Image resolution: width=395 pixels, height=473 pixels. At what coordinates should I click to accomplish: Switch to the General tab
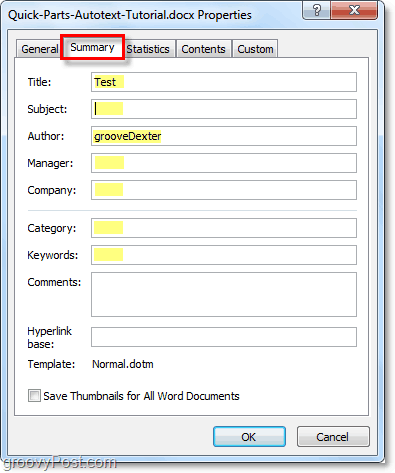pos(39,49)
